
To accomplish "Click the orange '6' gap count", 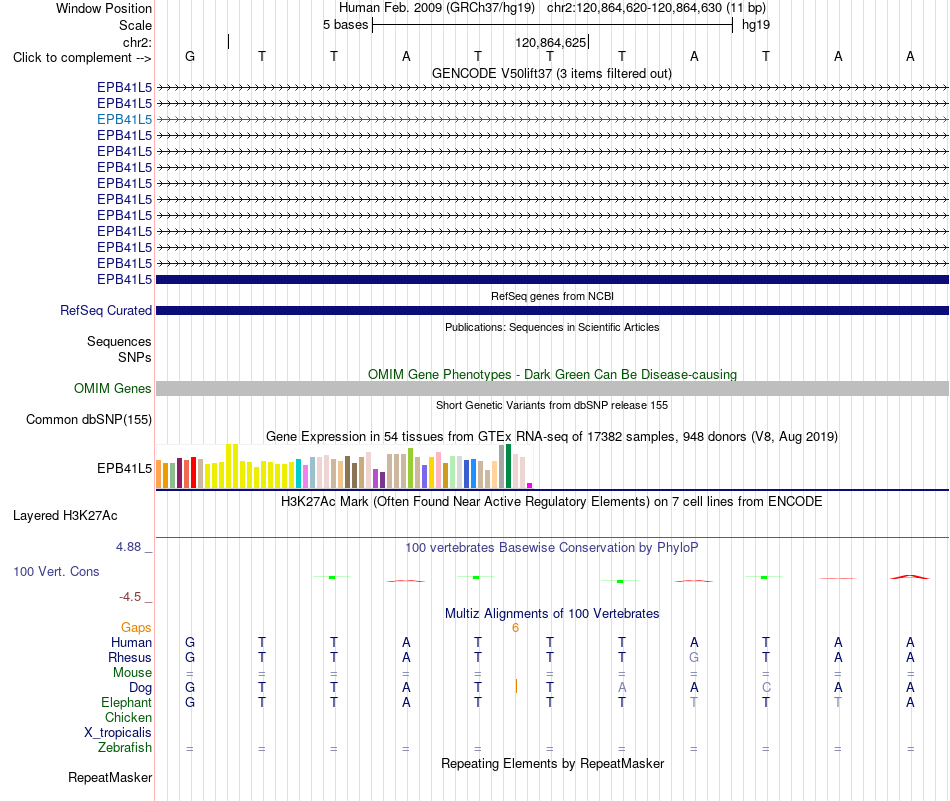I will [x=516, y=628].
